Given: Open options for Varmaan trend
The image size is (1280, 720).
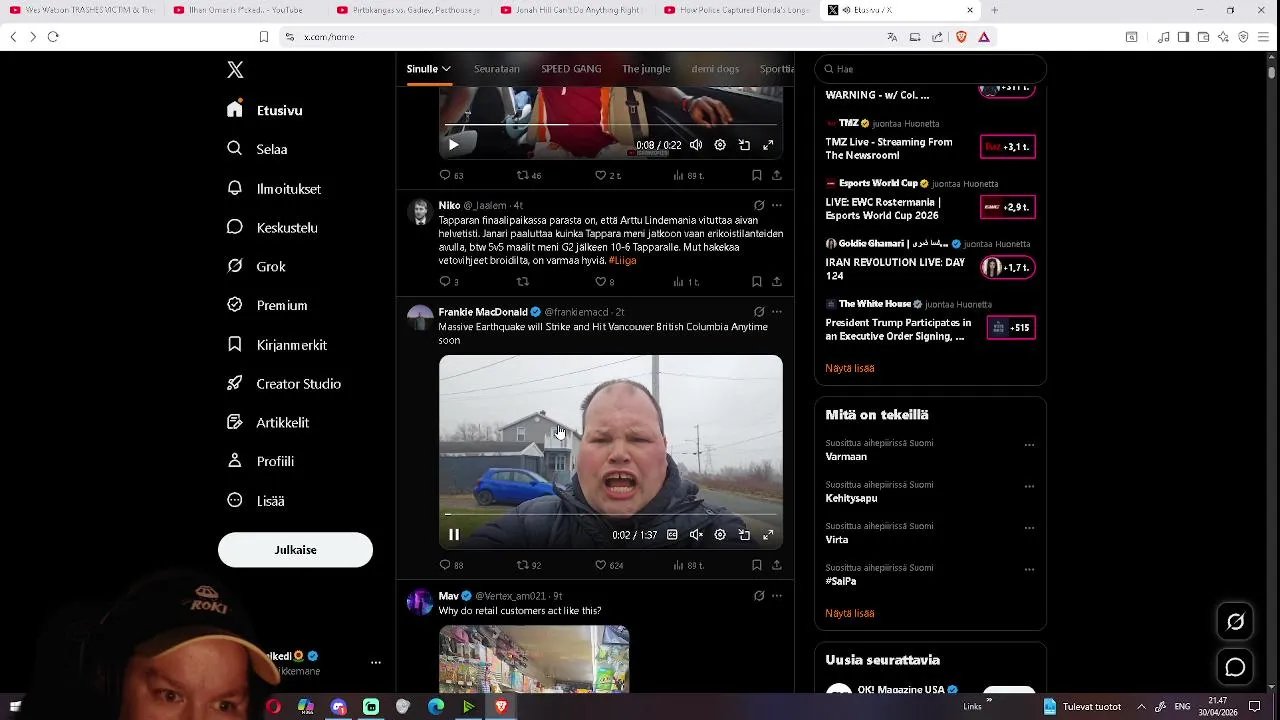Looking at the screenshot, I should (1029, 445).
